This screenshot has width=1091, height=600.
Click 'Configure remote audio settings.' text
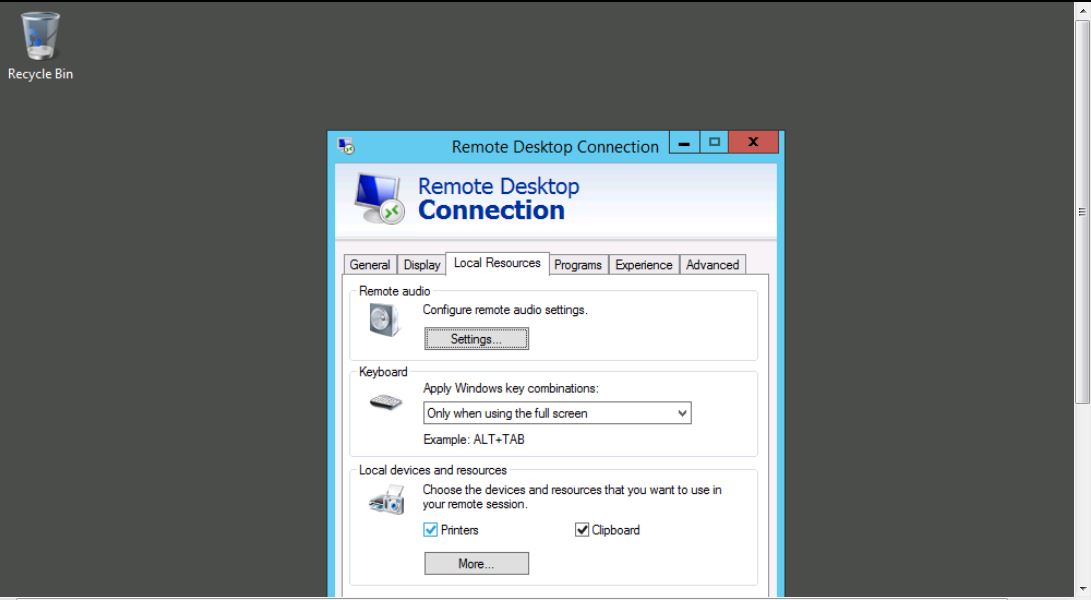coord(505,310)
